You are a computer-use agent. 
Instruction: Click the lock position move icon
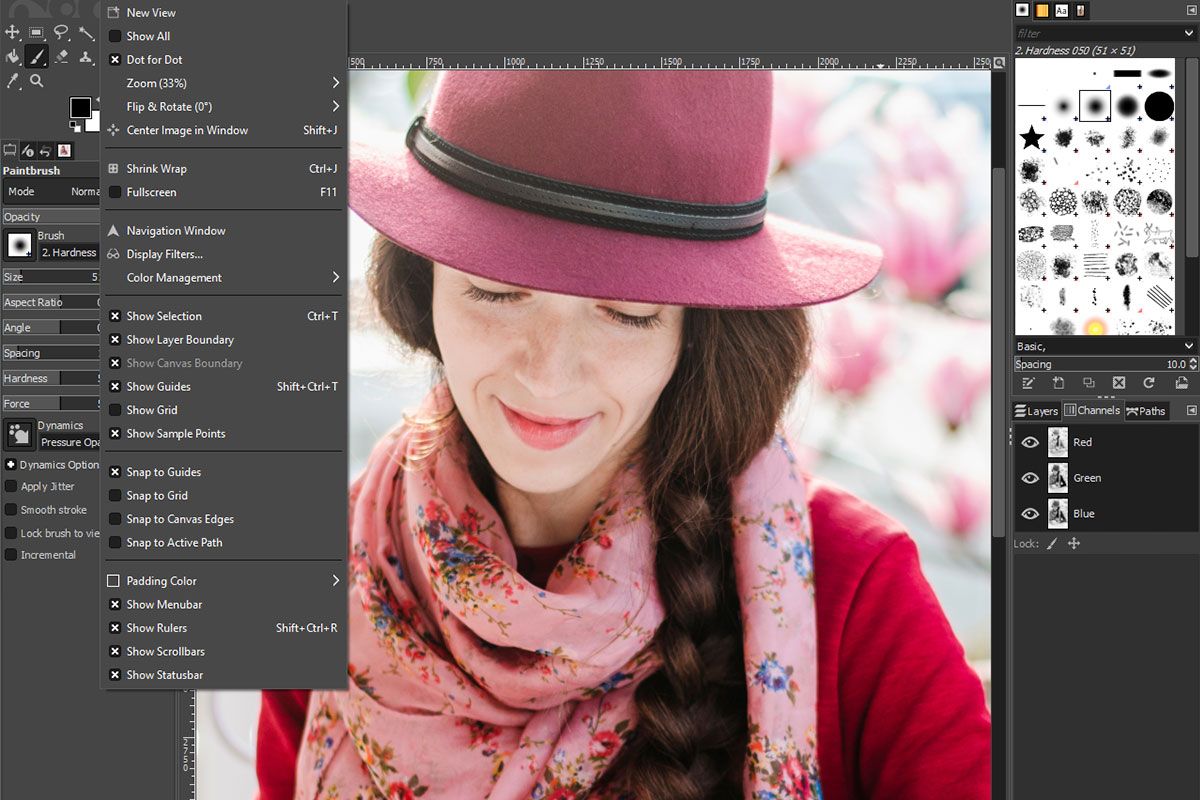tap(1074, 544)
